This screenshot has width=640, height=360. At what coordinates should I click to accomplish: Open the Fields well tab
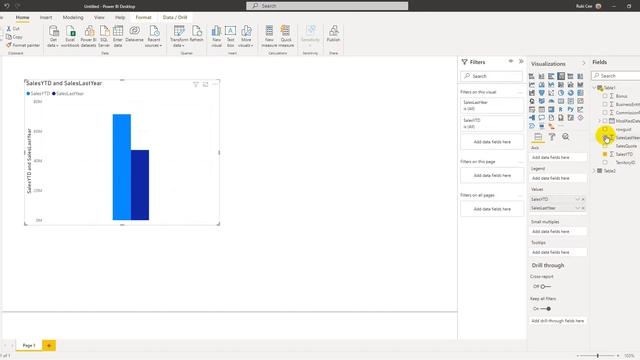pos(538,137)
